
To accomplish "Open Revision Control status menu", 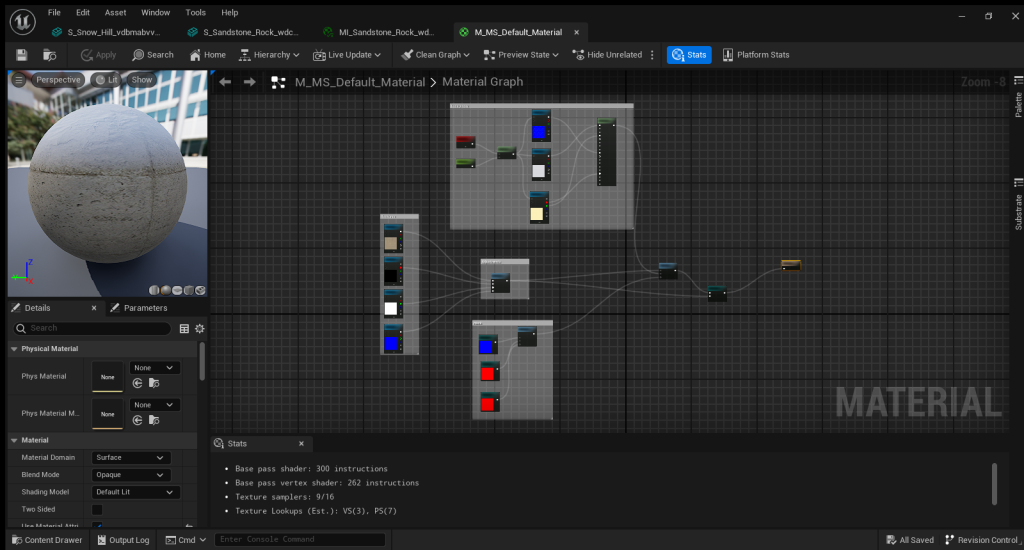I will [982, 540].
